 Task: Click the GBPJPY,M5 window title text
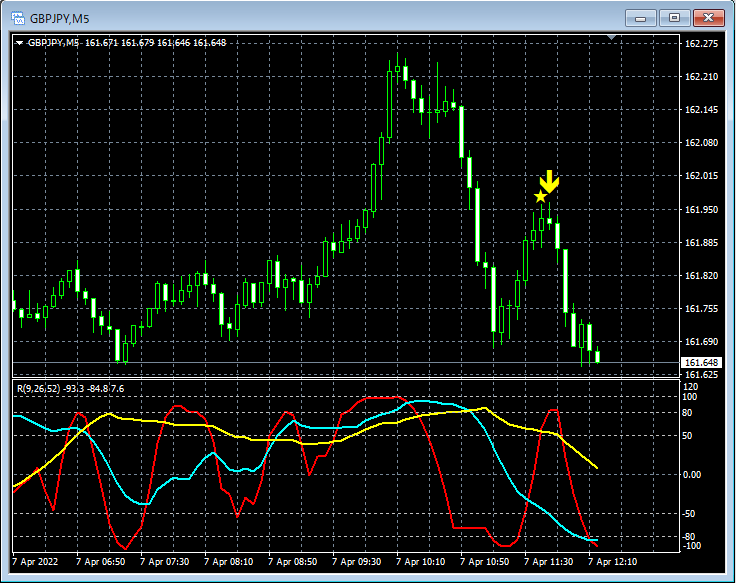[60, 19]
